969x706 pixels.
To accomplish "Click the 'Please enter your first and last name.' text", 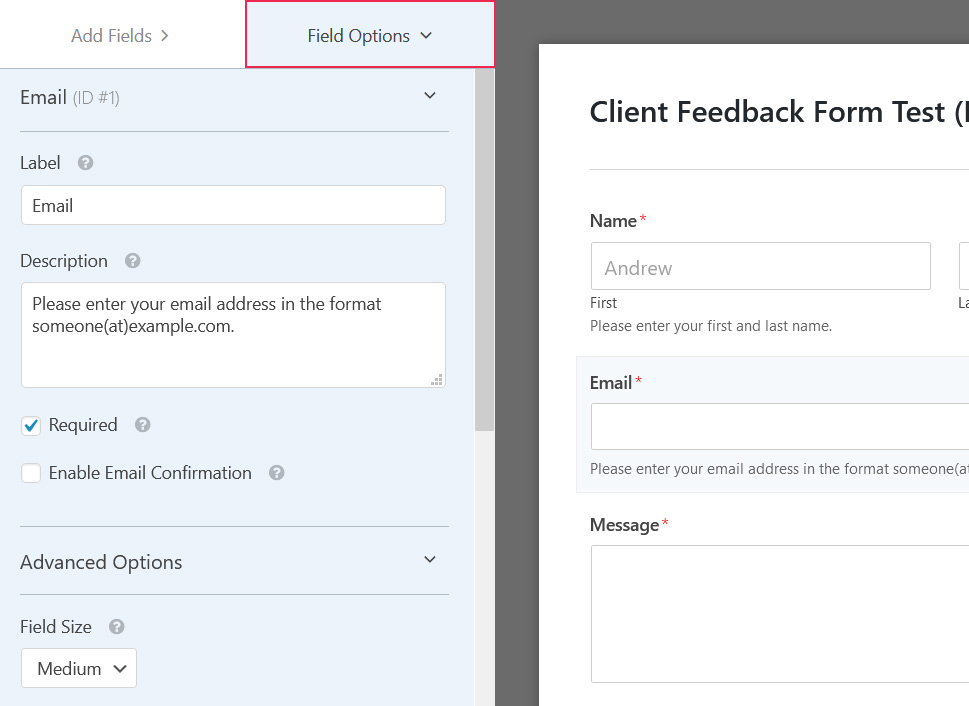I will click(x=711, y=326).
